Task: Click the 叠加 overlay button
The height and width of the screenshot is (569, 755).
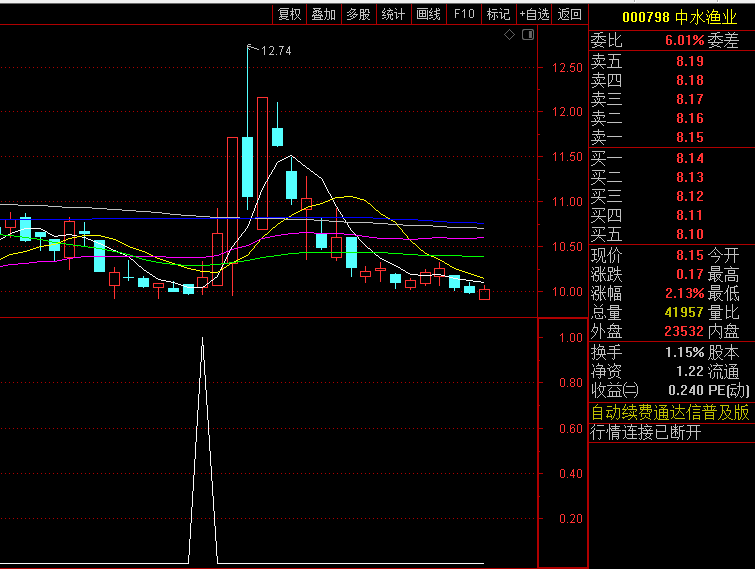Action: click(x=324, y=14)
